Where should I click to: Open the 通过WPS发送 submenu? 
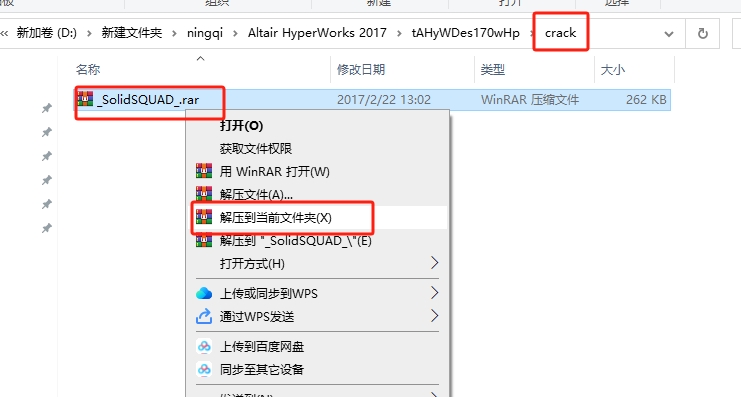317,316
